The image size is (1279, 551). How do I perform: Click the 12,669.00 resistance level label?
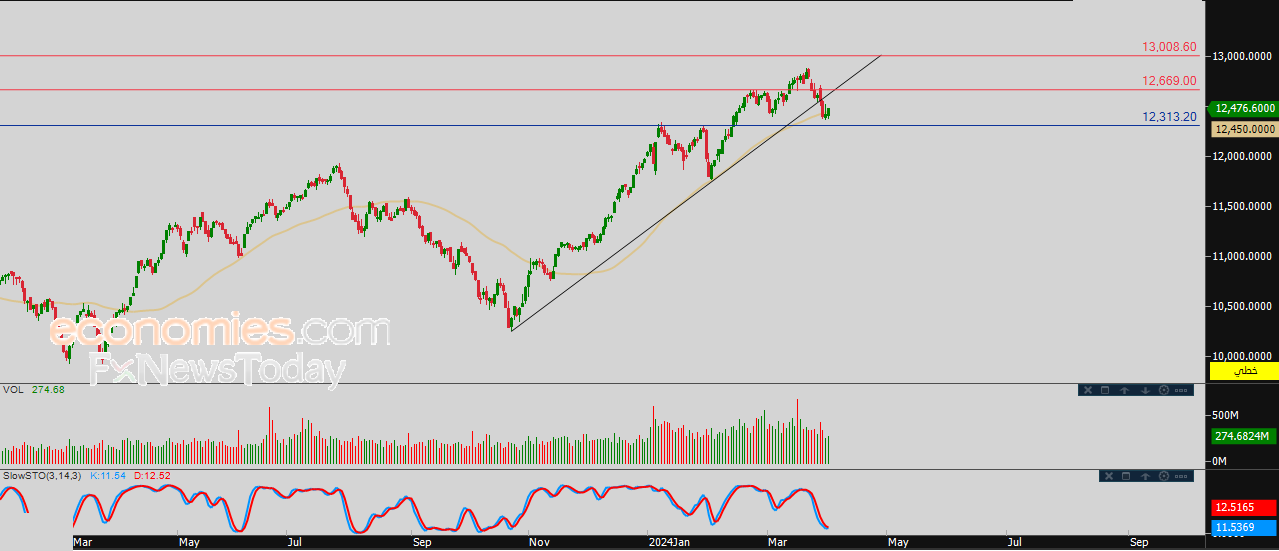click(1169, 81)
